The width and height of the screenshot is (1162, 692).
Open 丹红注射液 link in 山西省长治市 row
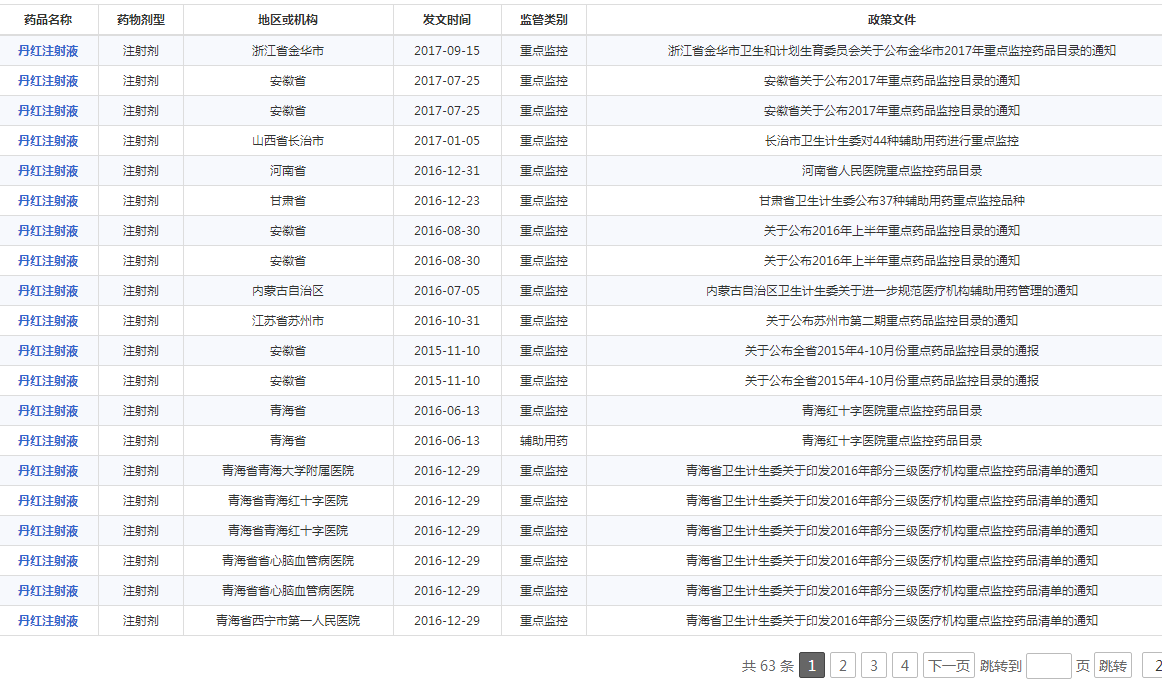coord(48,141)
